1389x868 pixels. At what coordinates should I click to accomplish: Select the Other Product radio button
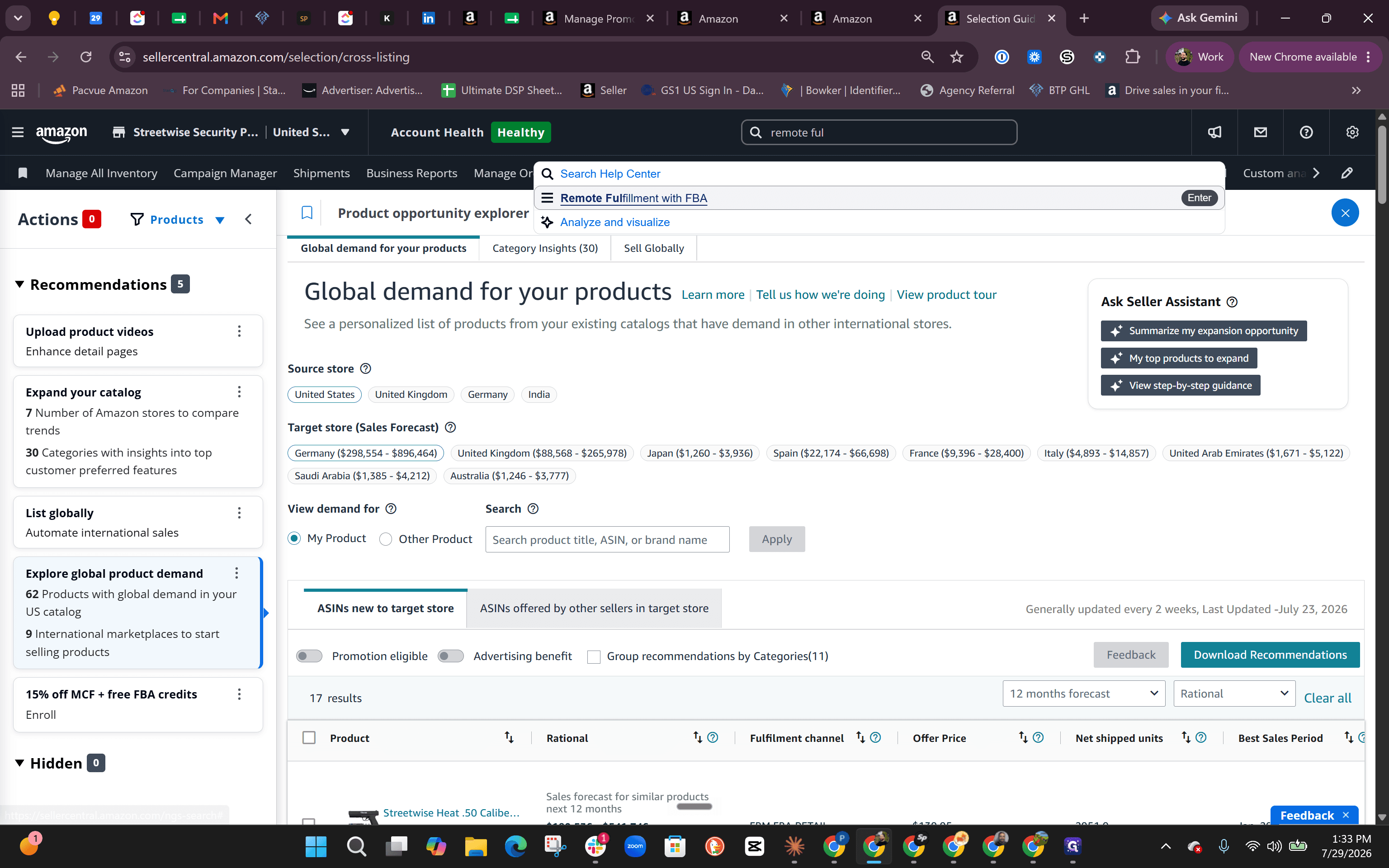point(386,539)
